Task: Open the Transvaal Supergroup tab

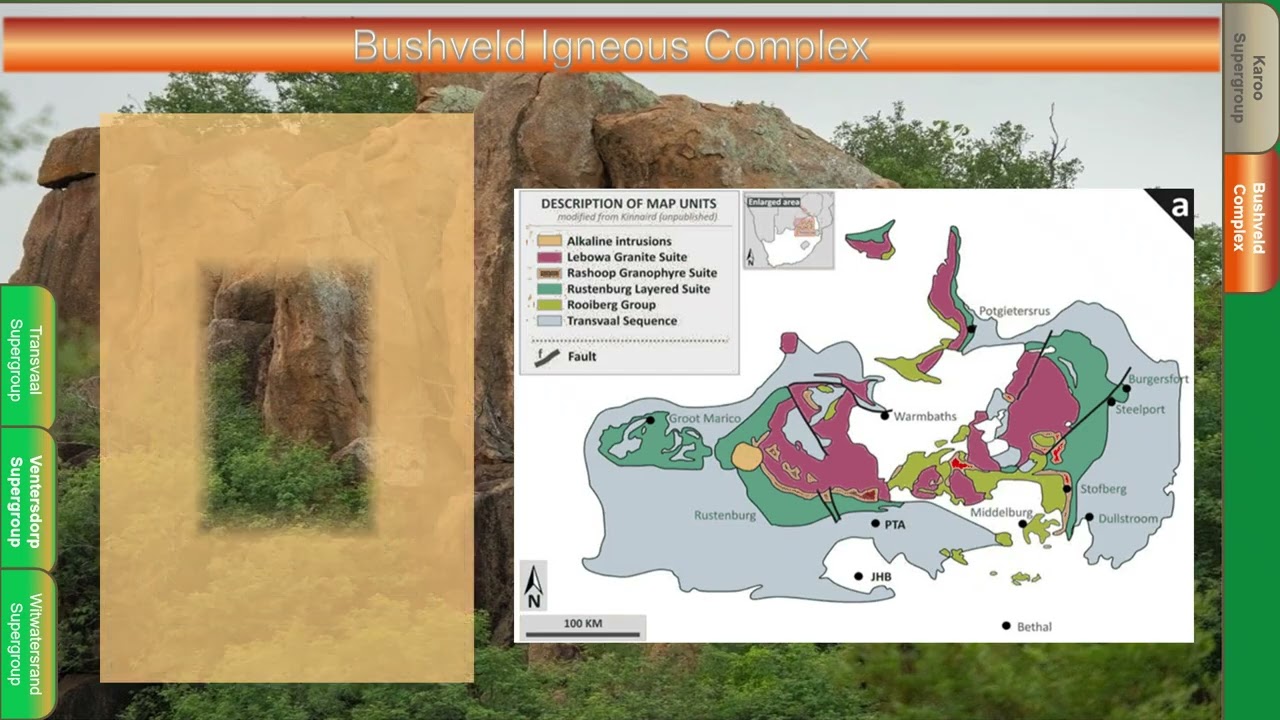Action: [27, 357]
